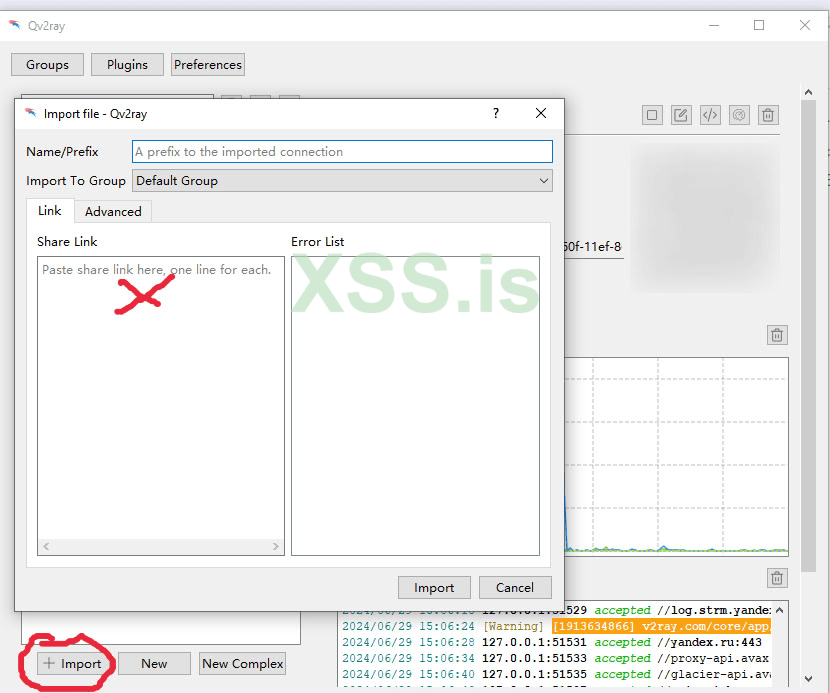Open the Groups manager
The width and height of the screenshot is (830, 693).
click(x=47, y=65)
